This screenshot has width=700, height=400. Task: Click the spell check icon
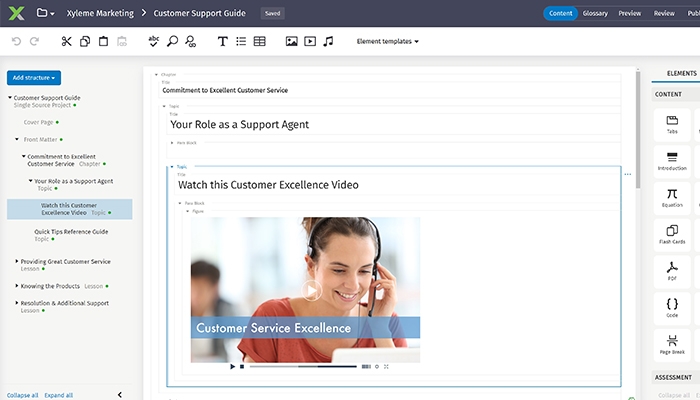tap(154, 41)
